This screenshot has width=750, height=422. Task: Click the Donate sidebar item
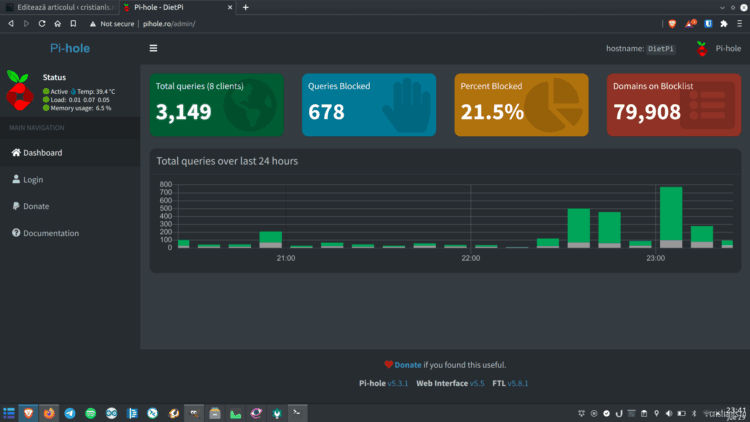pyautogui.click(x=36, y=206)
